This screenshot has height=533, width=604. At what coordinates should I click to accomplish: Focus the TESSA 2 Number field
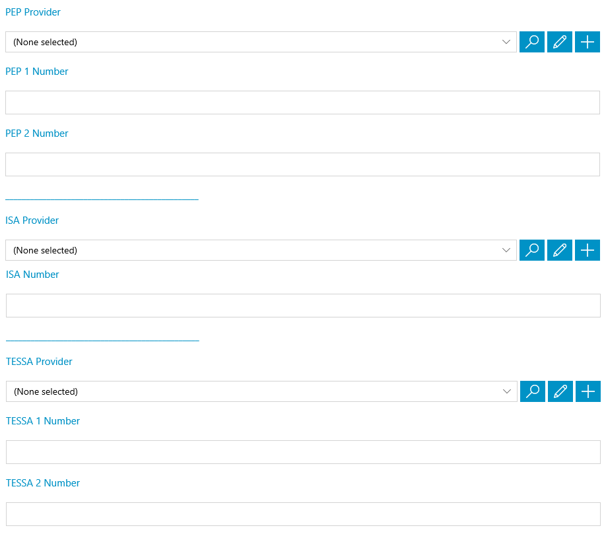(303, 514)
